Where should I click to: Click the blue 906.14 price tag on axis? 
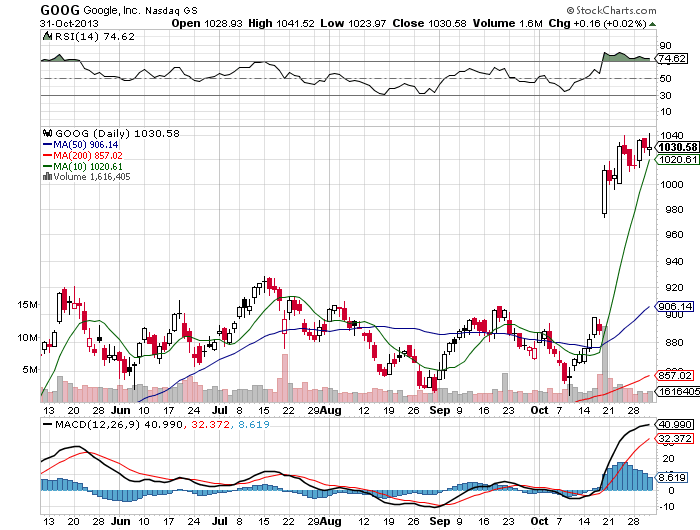pyautogui.click(x=675, y=306)
